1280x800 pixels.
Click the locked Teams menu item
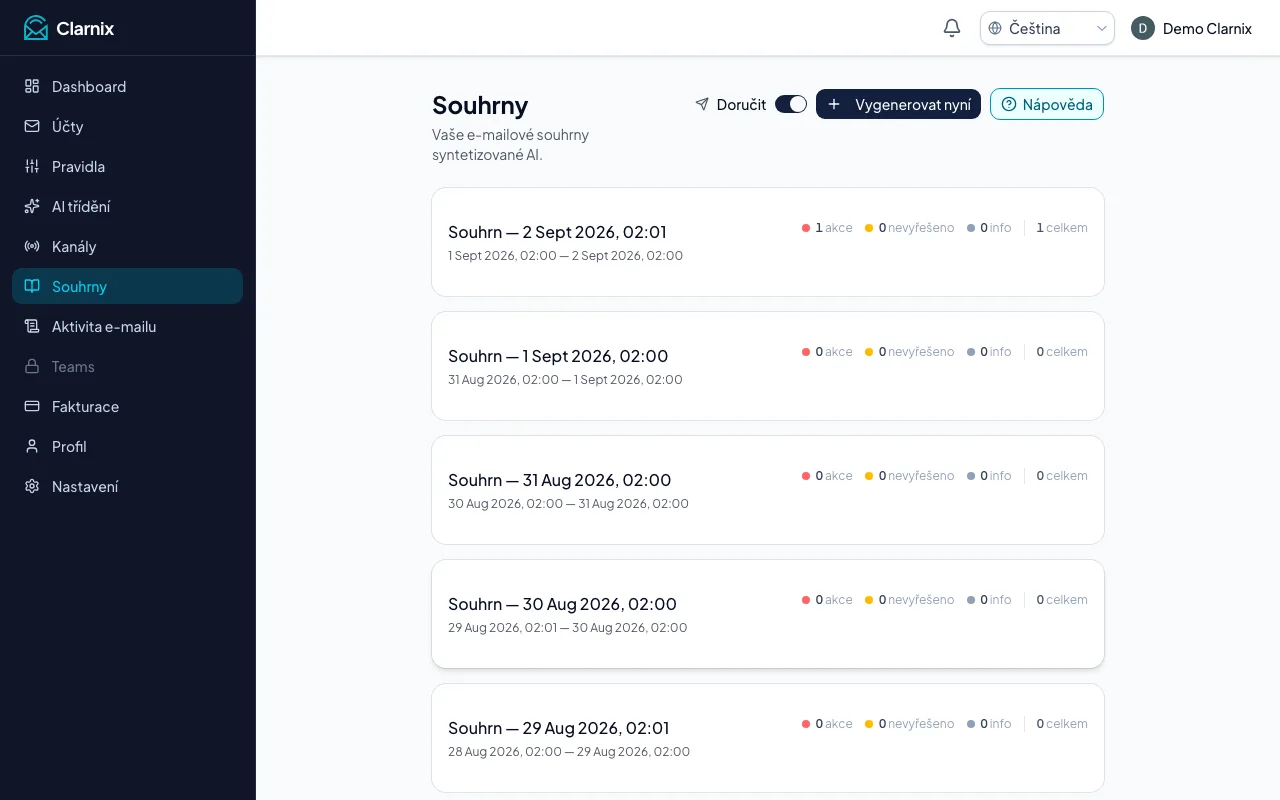[127, 366]
